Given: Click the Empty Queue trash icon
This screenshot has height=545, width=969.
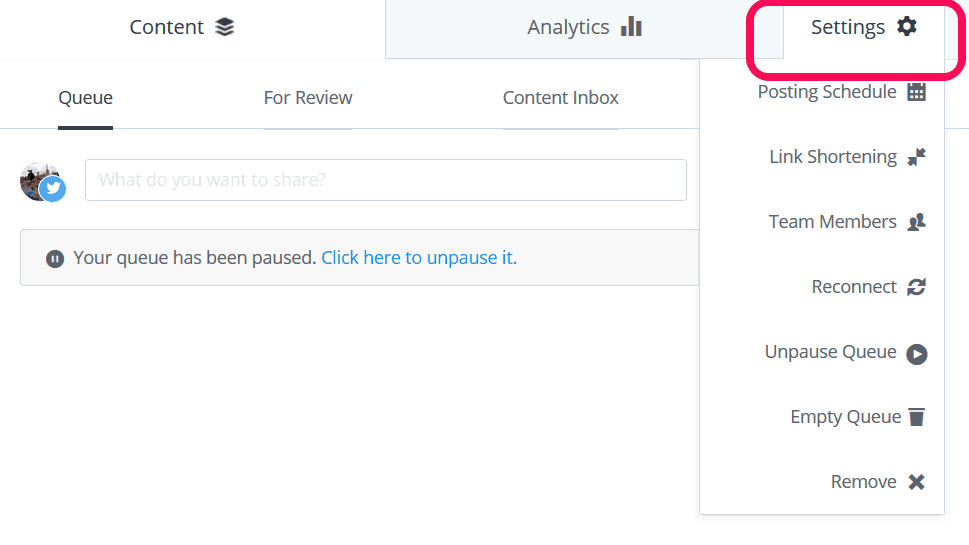Looking at the screenshot, I should coord(916,417).
